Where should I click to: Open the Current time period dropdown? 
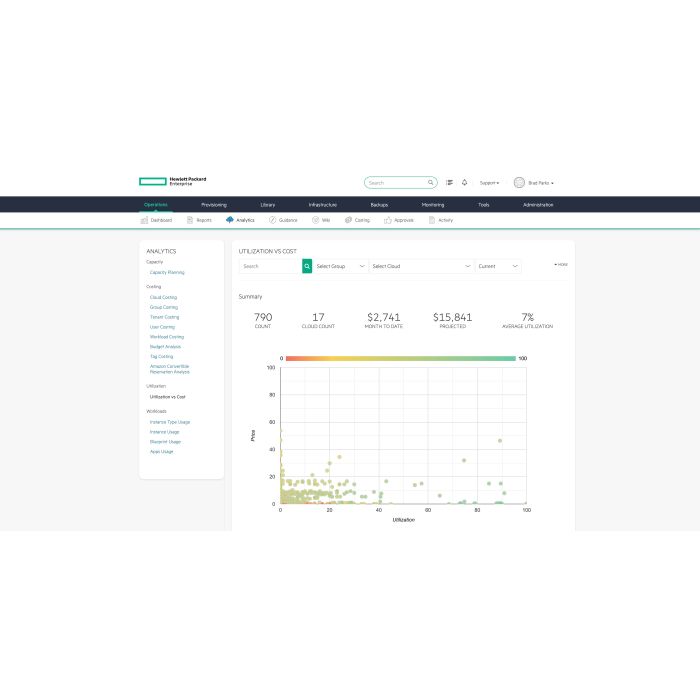click(x=498, y=267)
